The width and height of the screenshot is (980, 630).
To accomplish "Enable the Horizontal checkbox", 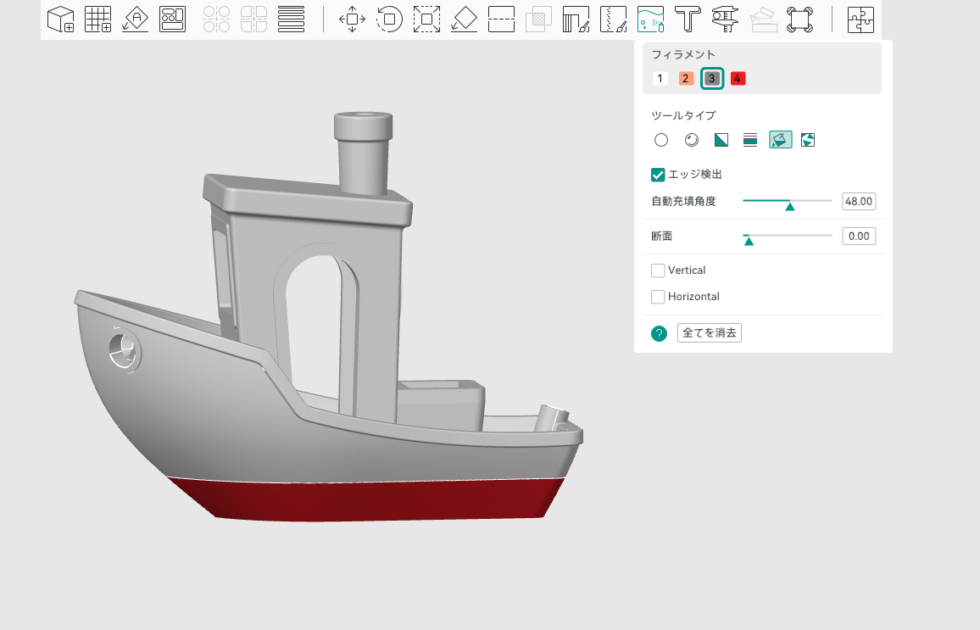I will click(x=658, y=296).
